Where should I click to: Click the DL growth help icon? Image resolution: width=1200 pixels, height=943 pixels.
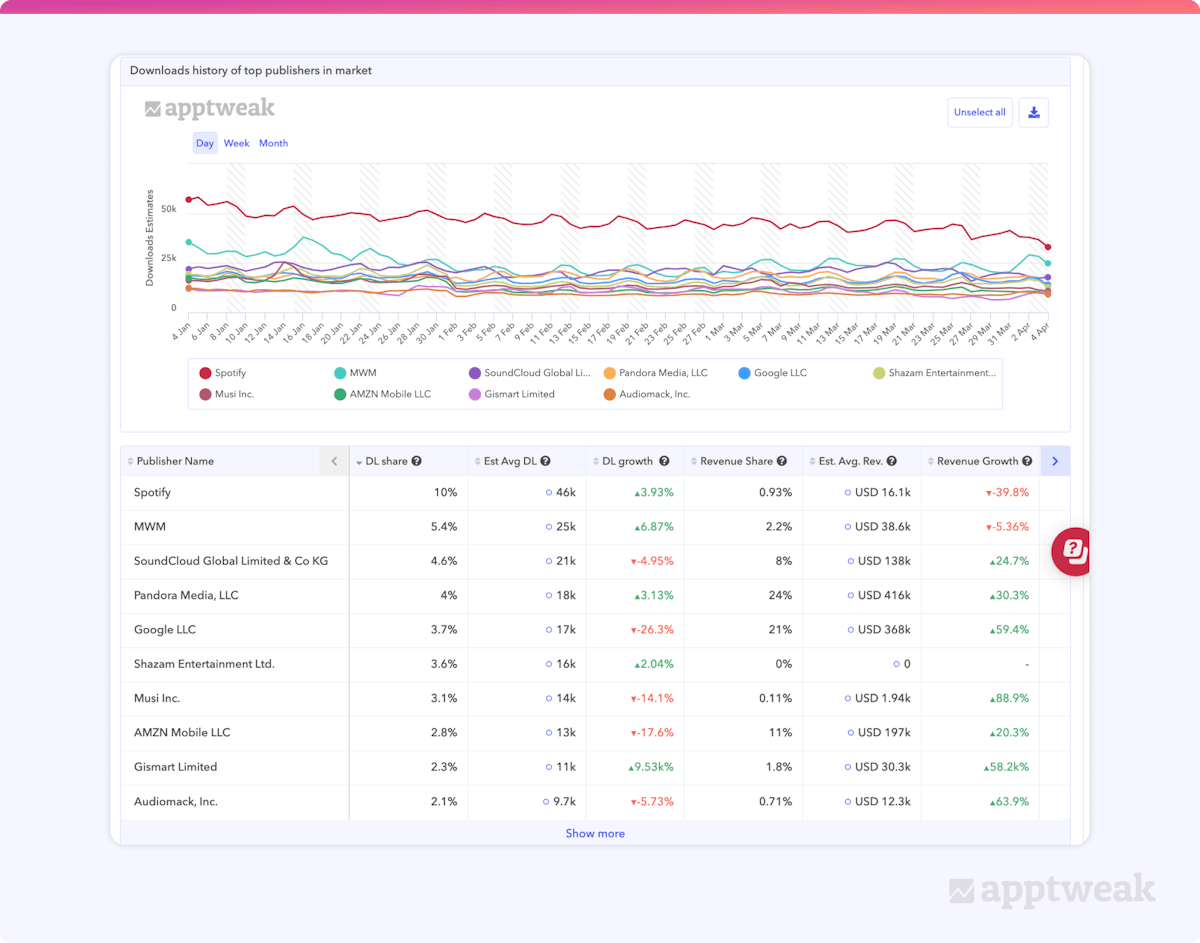point(664,461)
